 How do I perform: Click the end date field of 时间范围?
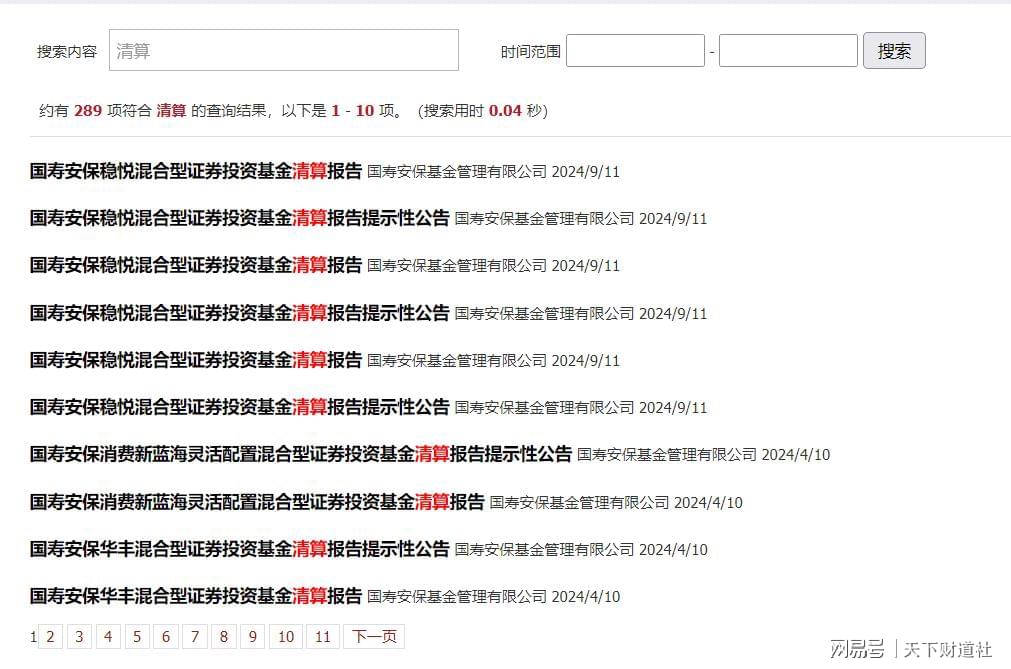point(788,50)
